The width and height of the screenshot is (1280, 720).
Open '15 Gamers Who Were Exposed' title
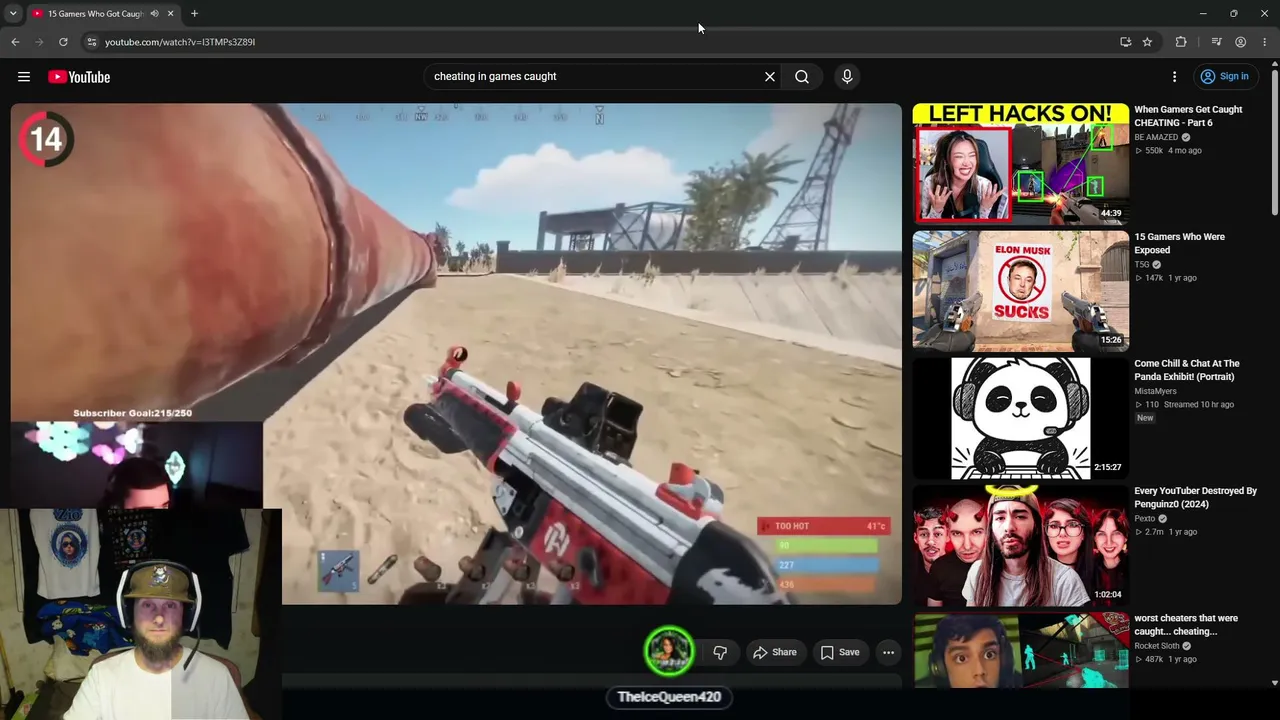1179,243
